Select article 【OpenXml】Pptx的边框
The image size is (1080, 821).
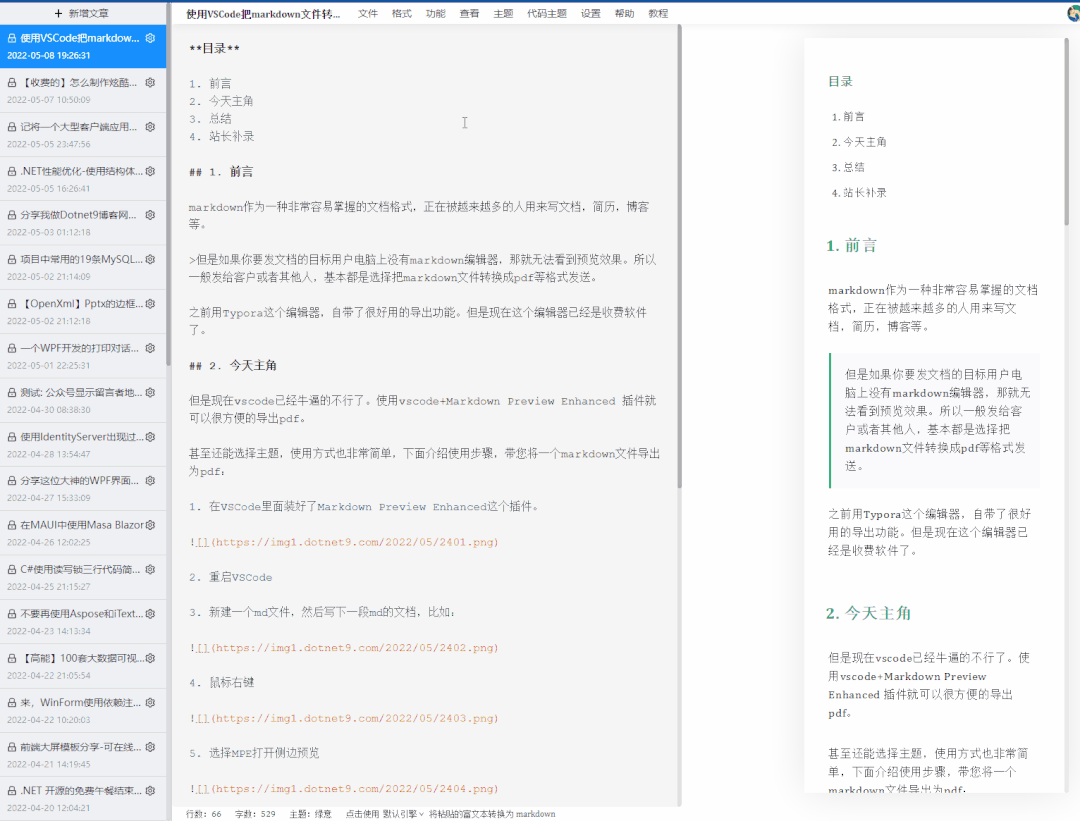click(x=83, y=312)
